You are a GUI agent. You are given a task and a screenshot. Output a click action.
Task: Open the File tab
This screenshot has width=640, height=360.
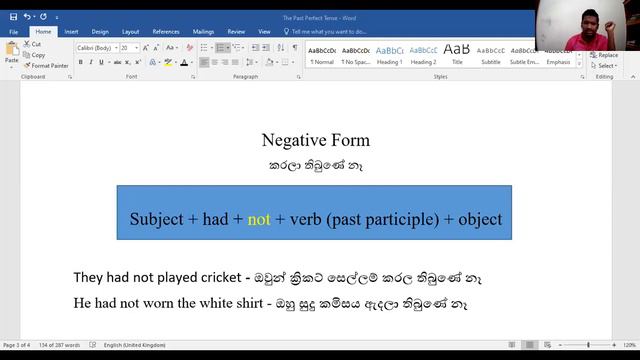pos(13,32)
